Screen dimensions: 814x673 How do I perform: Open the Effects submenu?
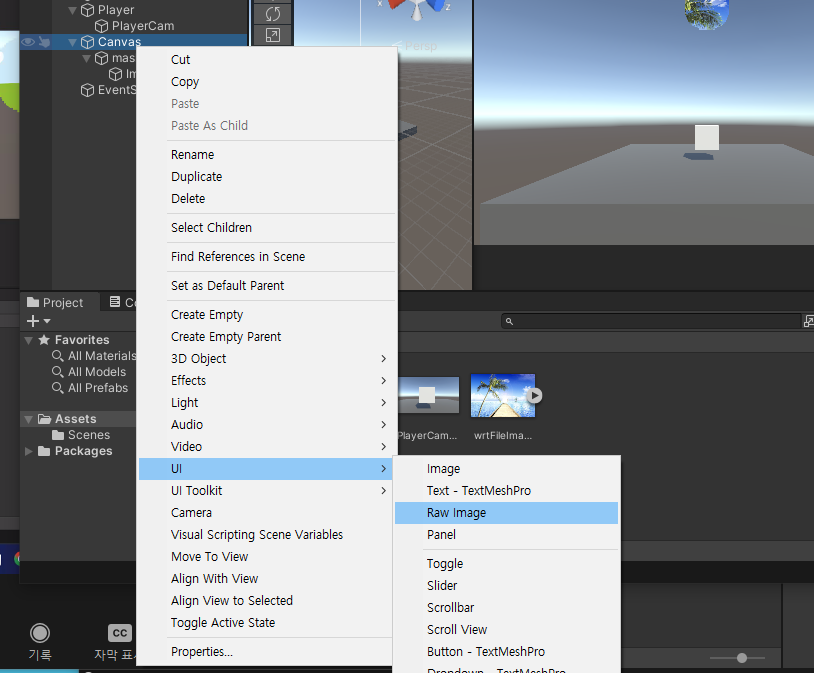pyautogui.click(x=266, y=381)
